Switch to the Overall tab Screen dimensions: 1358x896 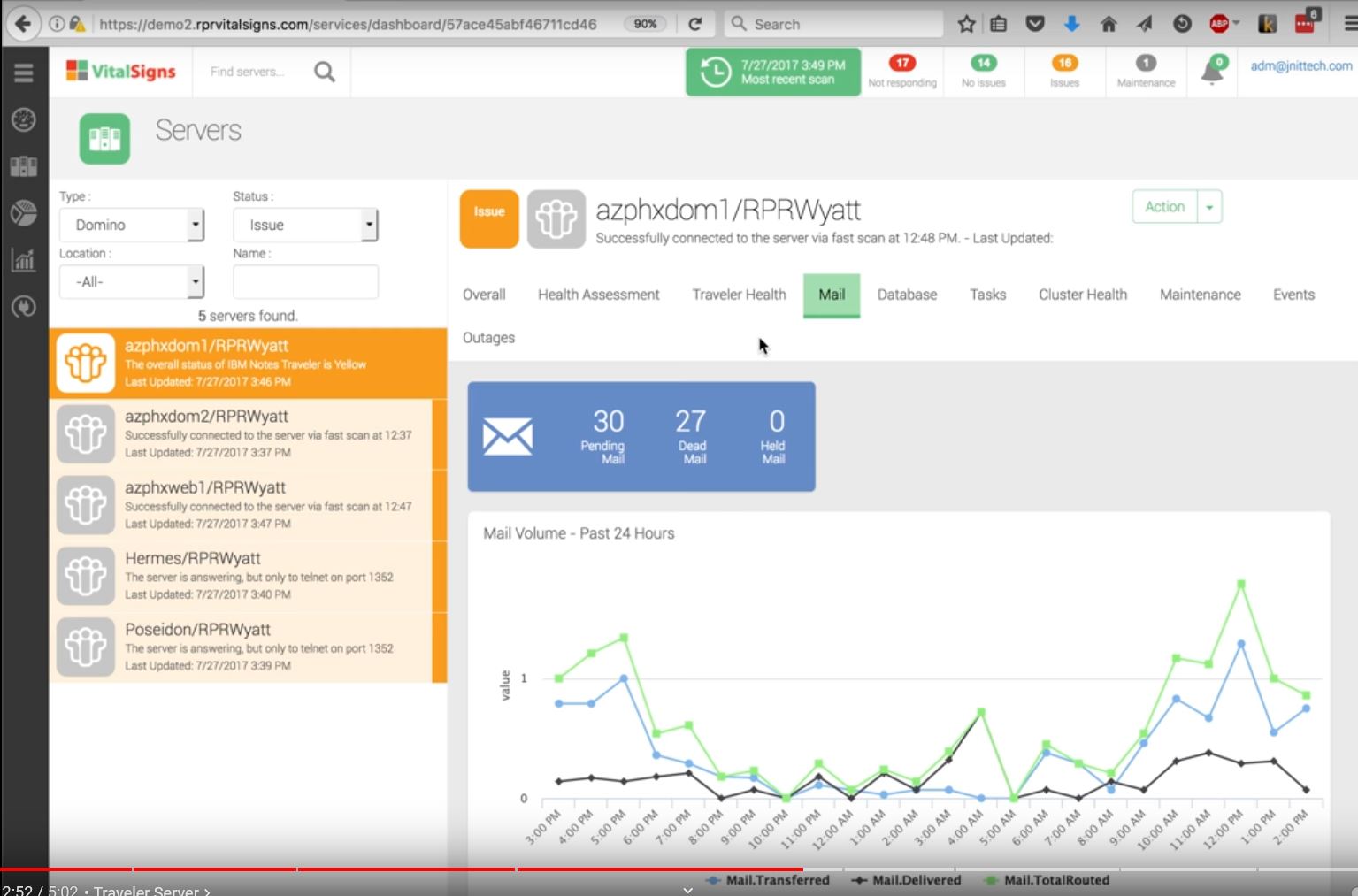(484, 295)
